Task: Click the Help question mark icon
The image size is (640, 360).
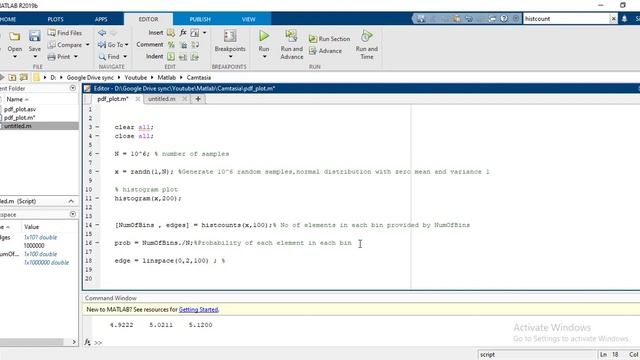Action: click(x=504, y=19)
